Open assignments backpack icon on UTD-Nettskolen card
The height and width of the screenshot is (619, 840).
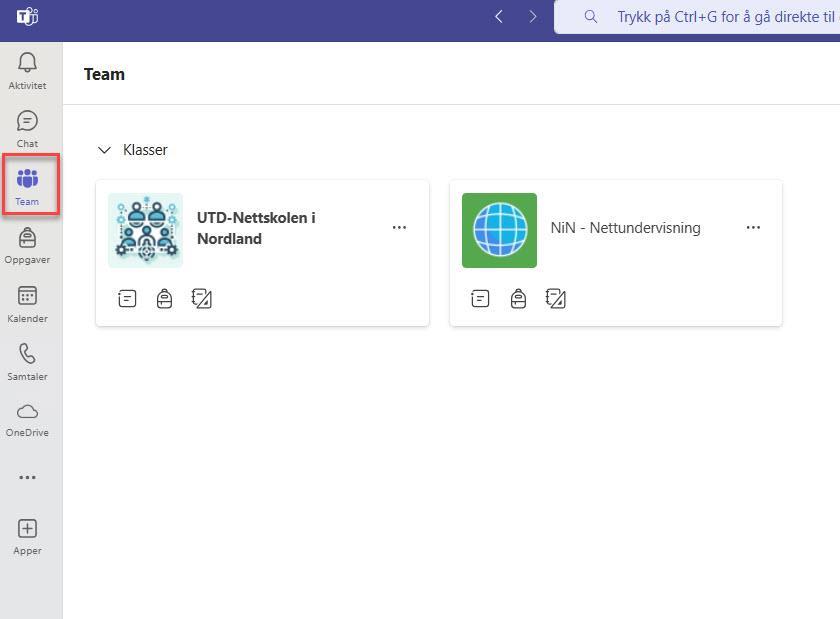[x=164, y=299]
